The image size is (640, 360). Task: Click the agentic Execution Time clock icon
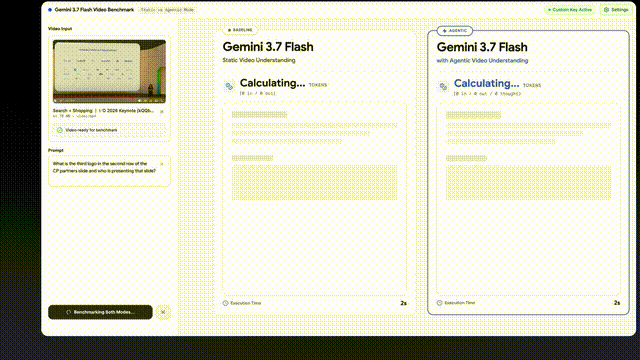(439, 303)
